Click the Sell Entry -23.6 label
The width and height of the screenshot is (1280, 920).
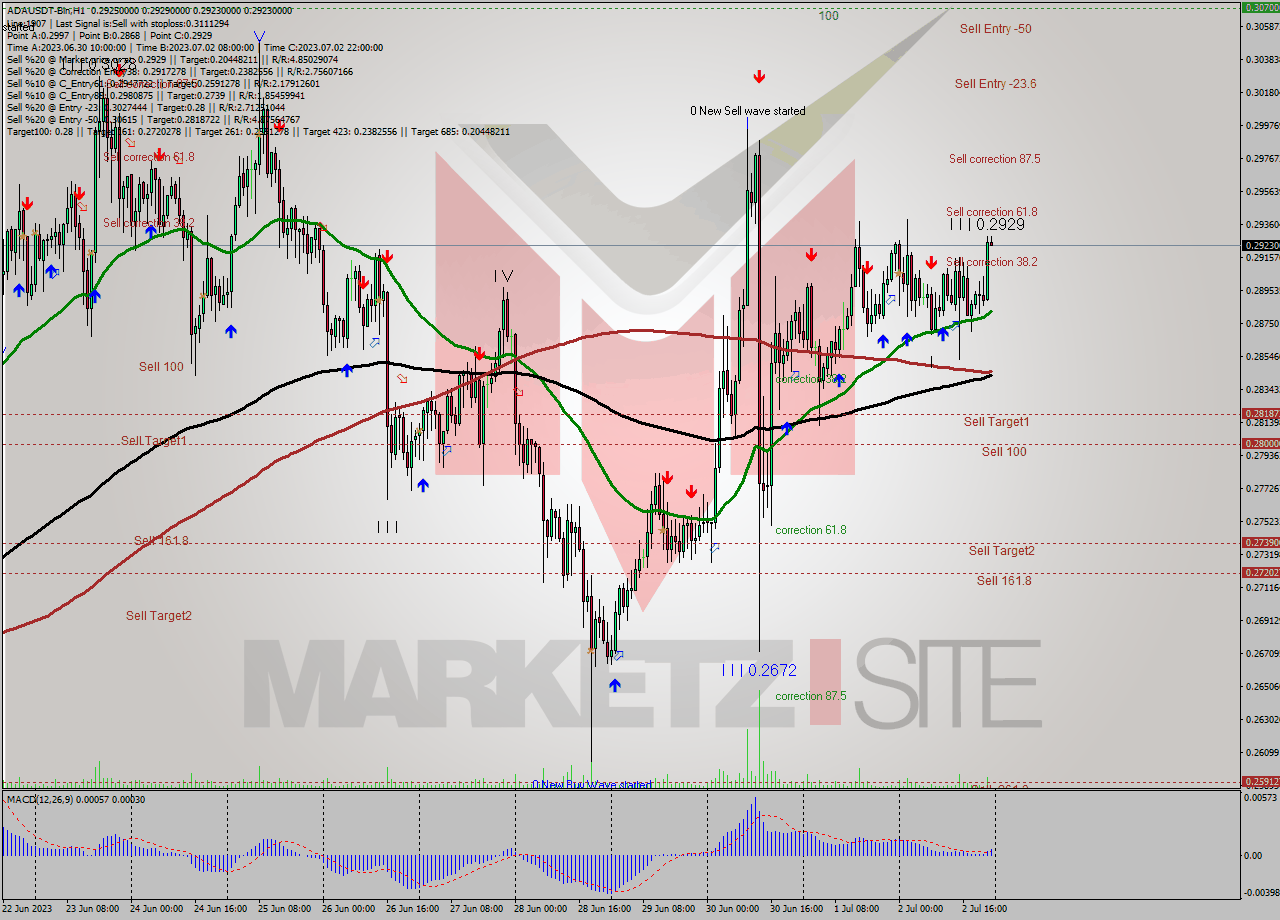point(995,84)
